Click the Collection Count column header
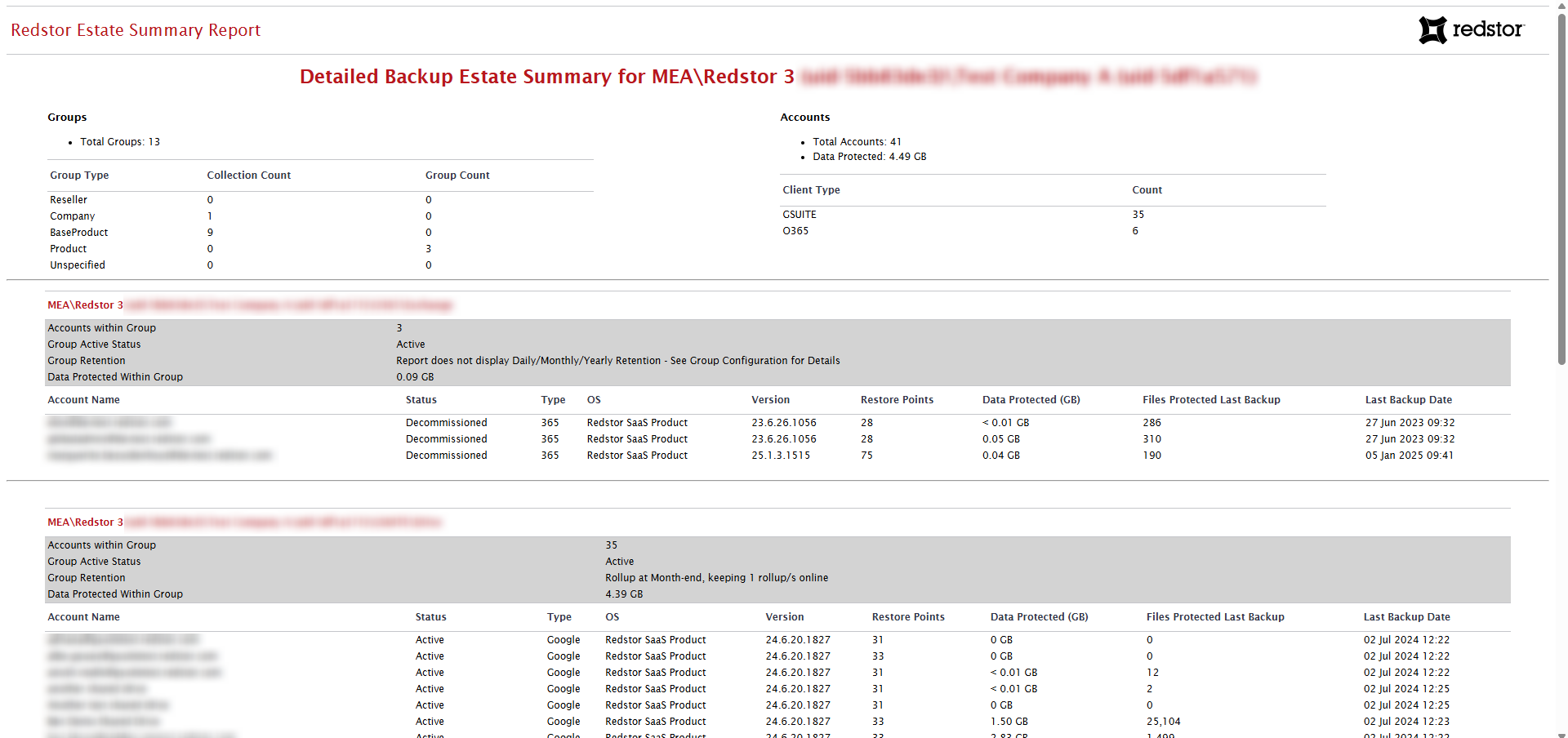Viewport: 1568px width, 738px height. [x=248, y=176]
